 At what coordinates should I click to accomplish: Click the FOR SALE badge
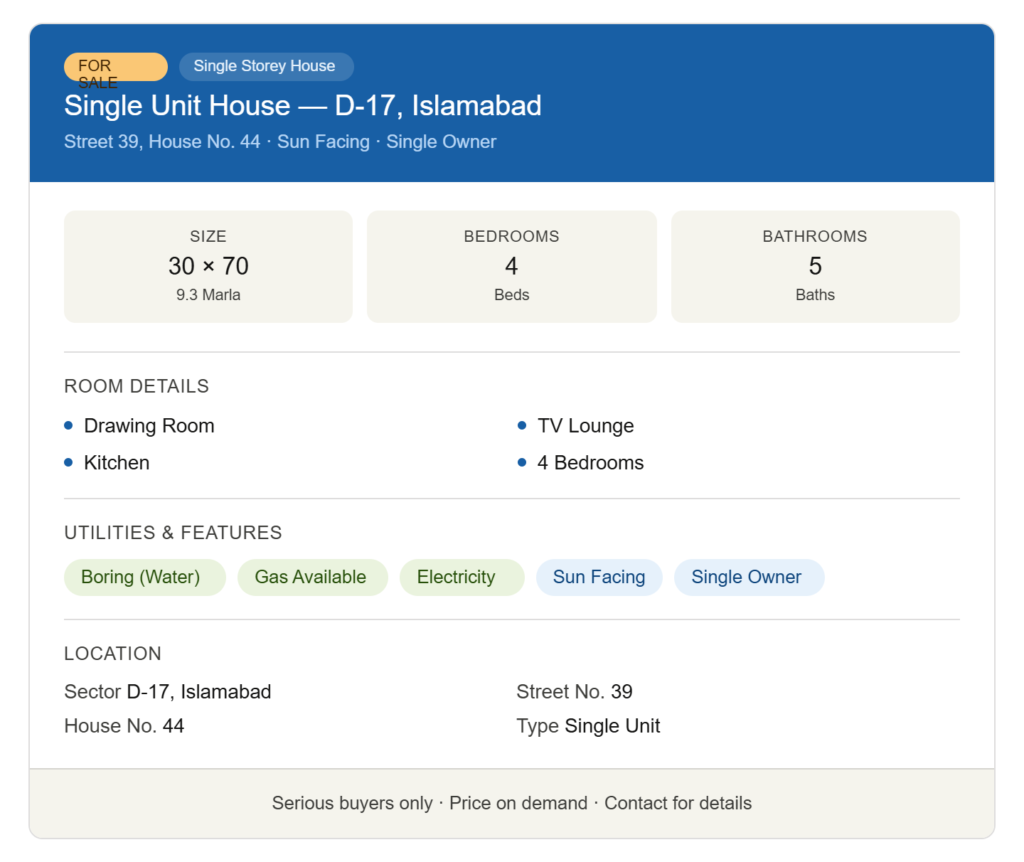coord(116,67)
